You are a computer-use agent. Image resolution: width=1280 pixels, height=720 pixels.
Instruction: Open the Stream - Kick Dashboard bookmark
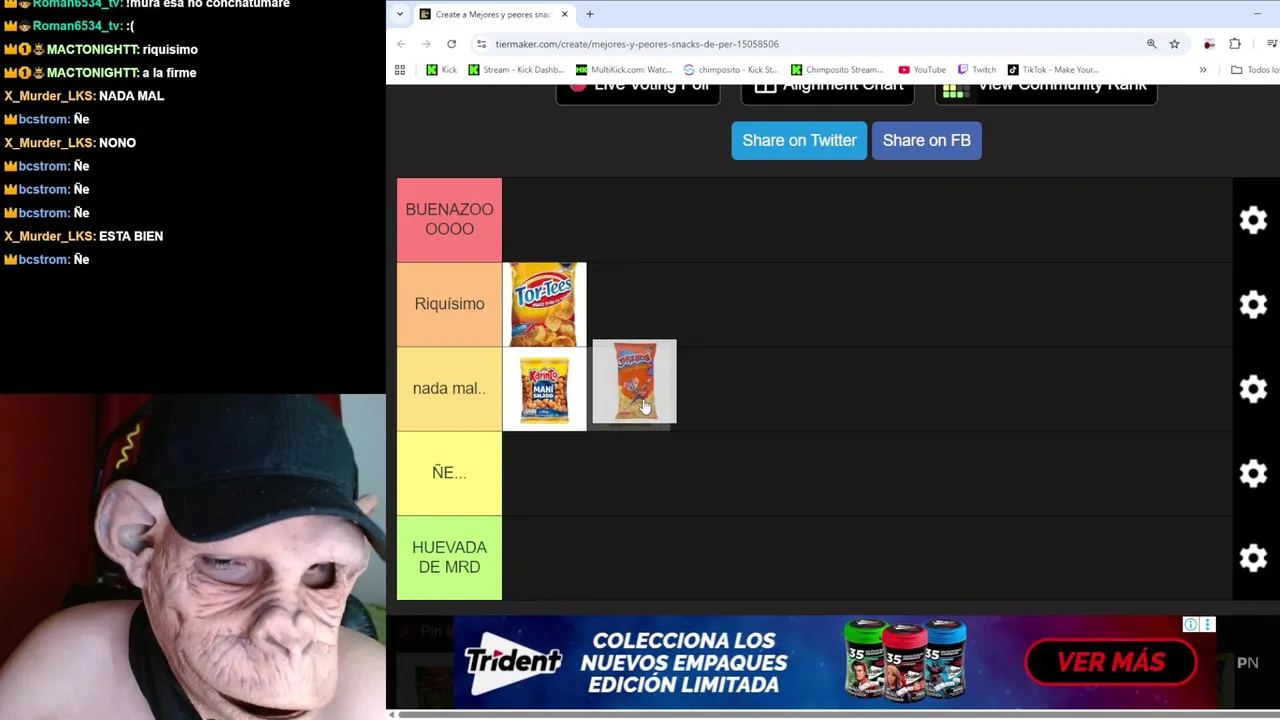point(516,70)
